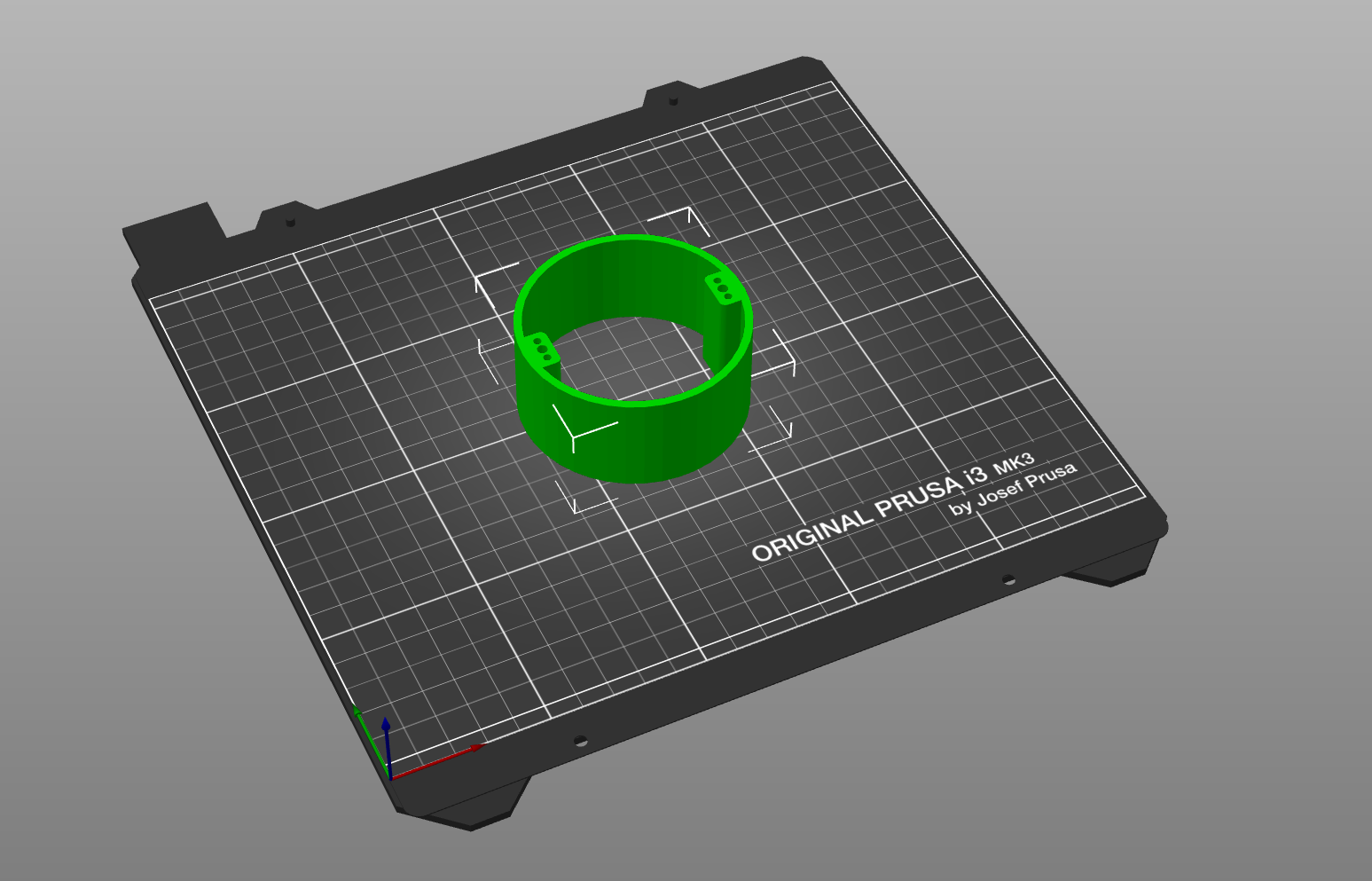Click the 'by Josef Prusa' text on bed
1372x881 pixels.
[1013, 489]
